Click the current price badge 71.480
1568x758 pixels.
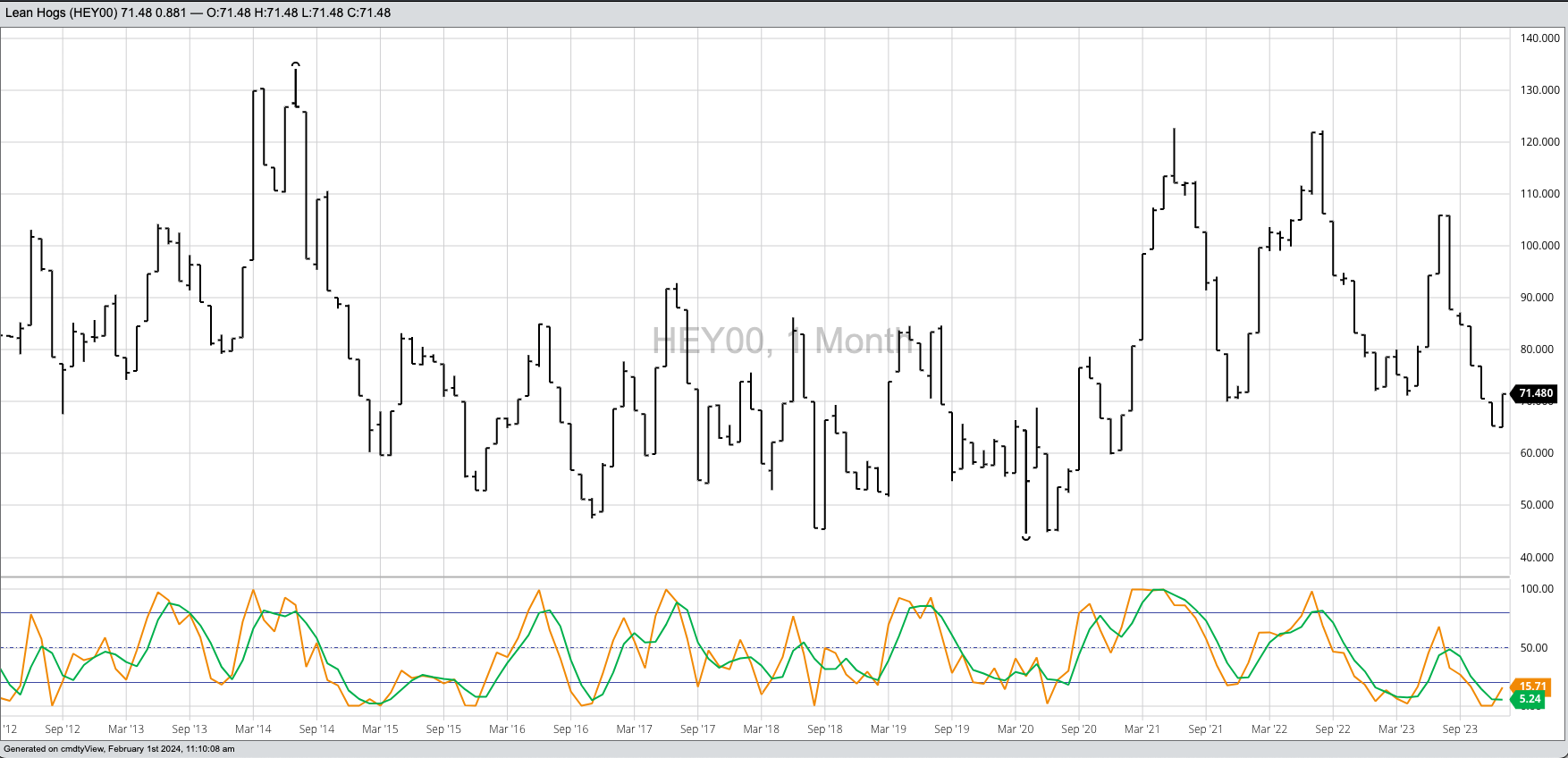pyautogui.click(x=1535, y=393)
